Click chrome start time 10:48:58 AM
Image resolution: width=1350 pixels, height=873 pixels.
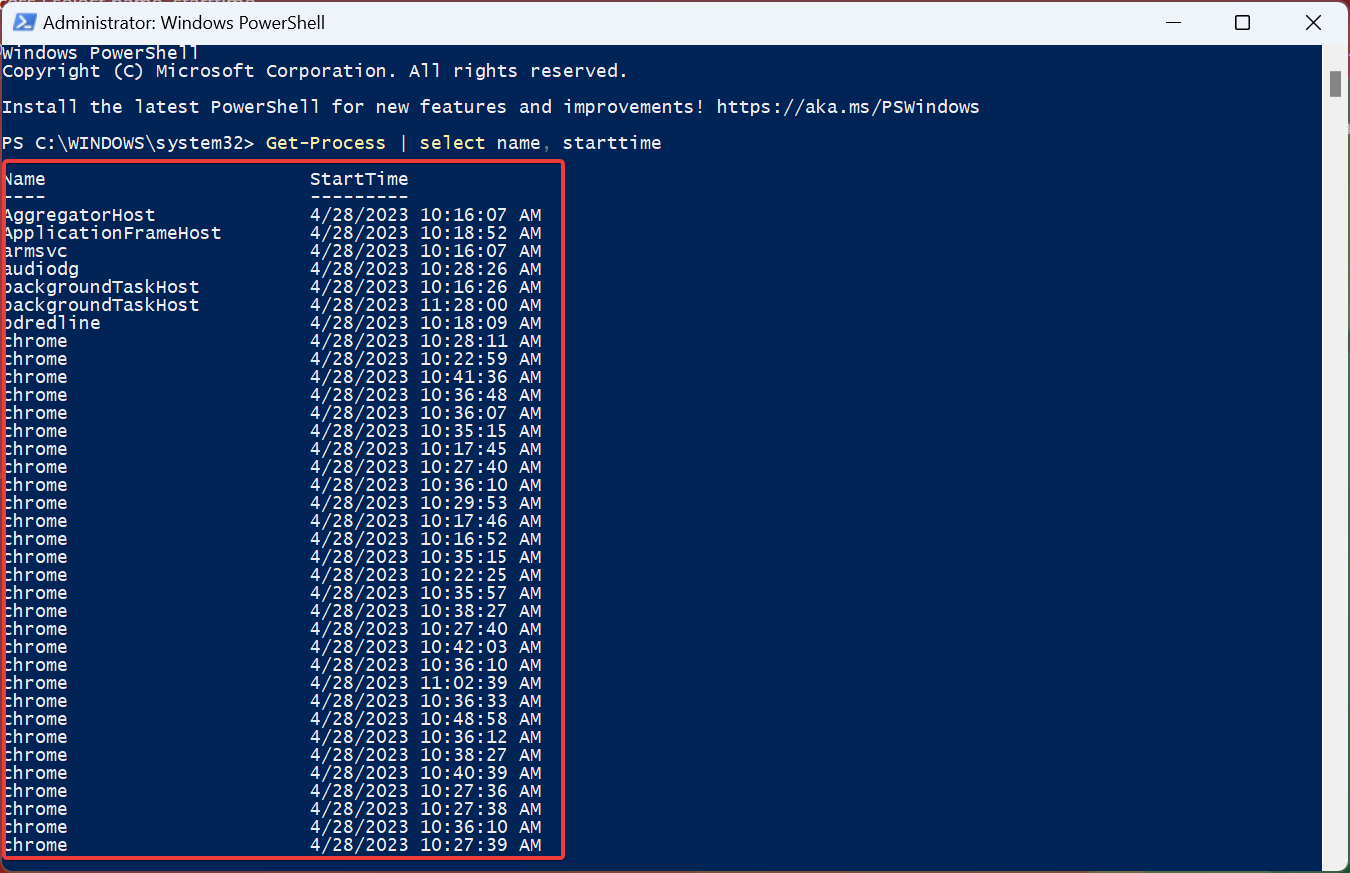[426, 719]
